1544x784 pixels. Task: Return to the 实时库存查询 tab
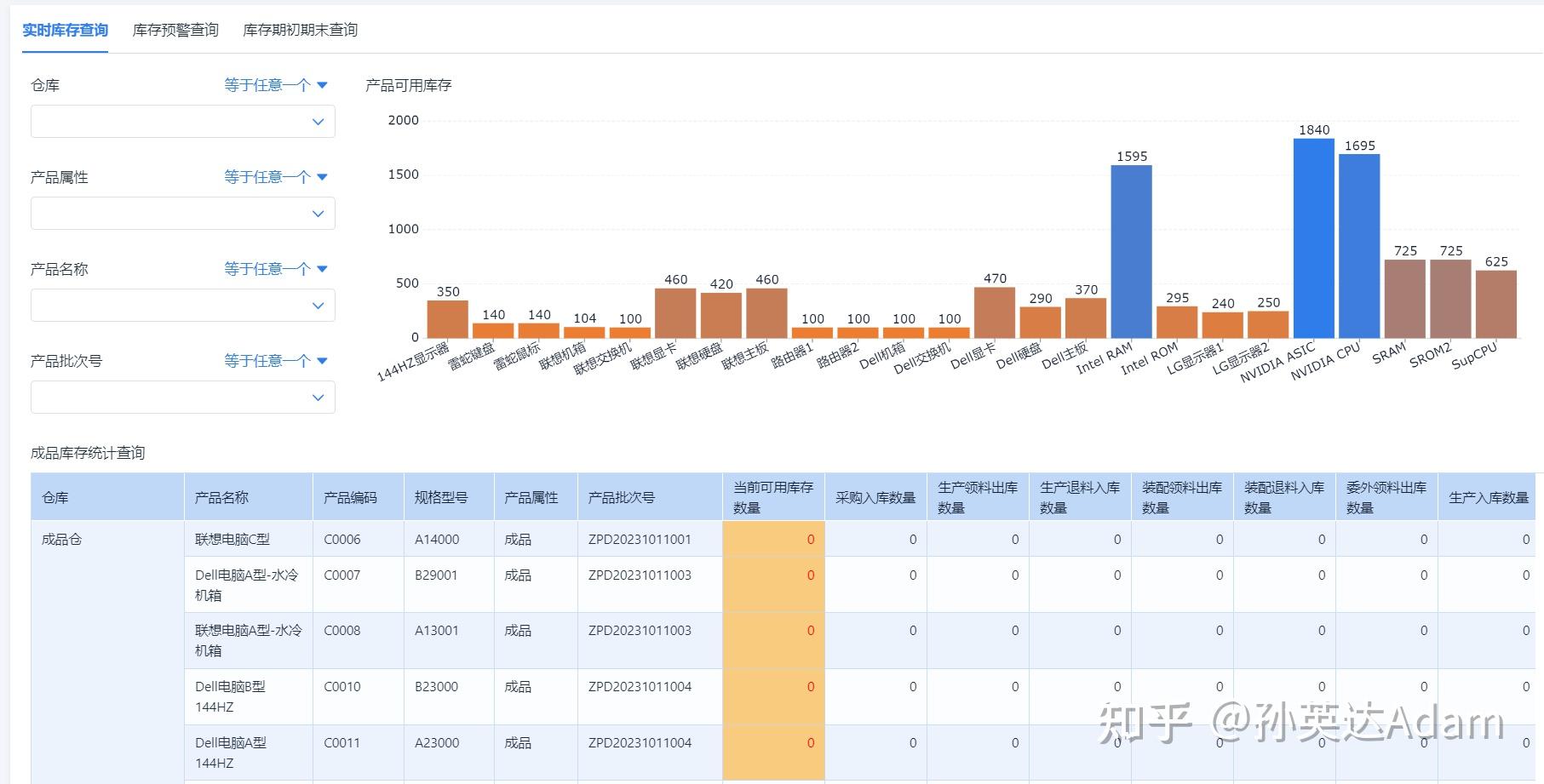coord(64,29)
